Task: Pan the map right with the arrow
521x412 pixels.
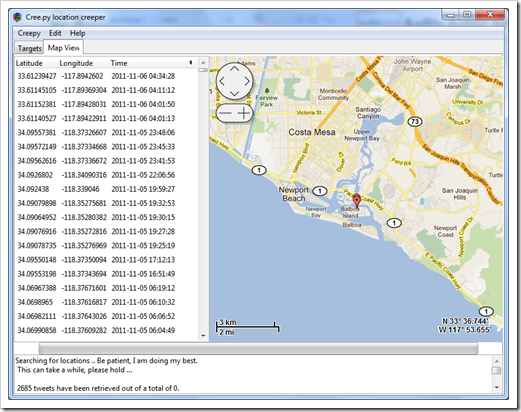Action: point(247,81)
